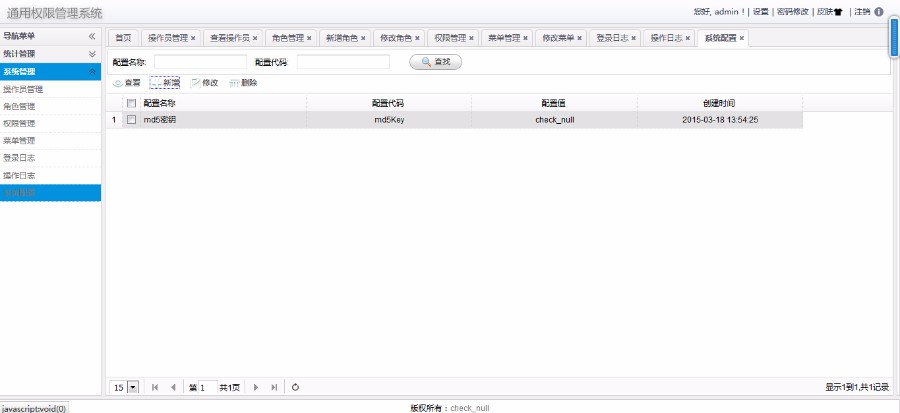
Task: Open the page size dropdown showing 15
Action: pyautogui.click(x=133, y=388)
